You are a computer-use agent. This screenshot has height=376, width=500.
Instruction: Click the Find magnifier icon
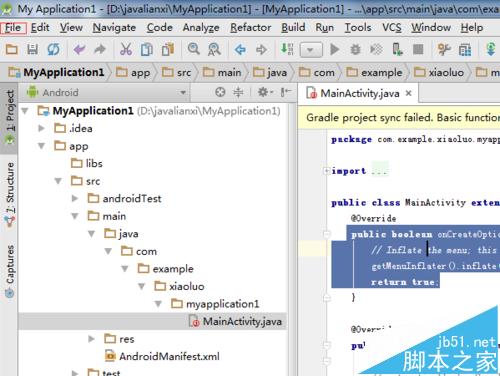pyautogui.click(x=194, y=49)
